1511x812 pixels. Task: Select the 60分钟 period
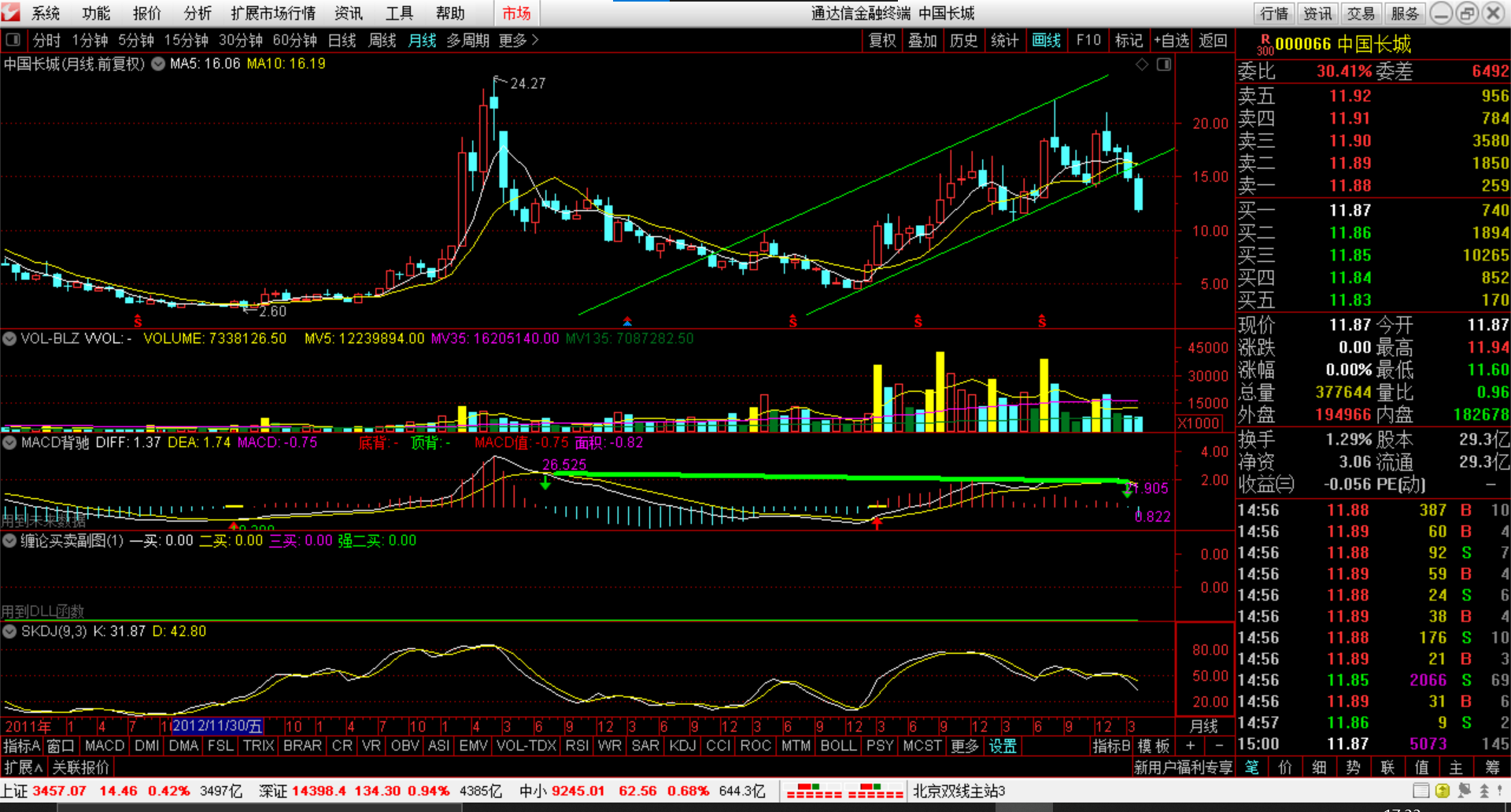click(294, 40)
